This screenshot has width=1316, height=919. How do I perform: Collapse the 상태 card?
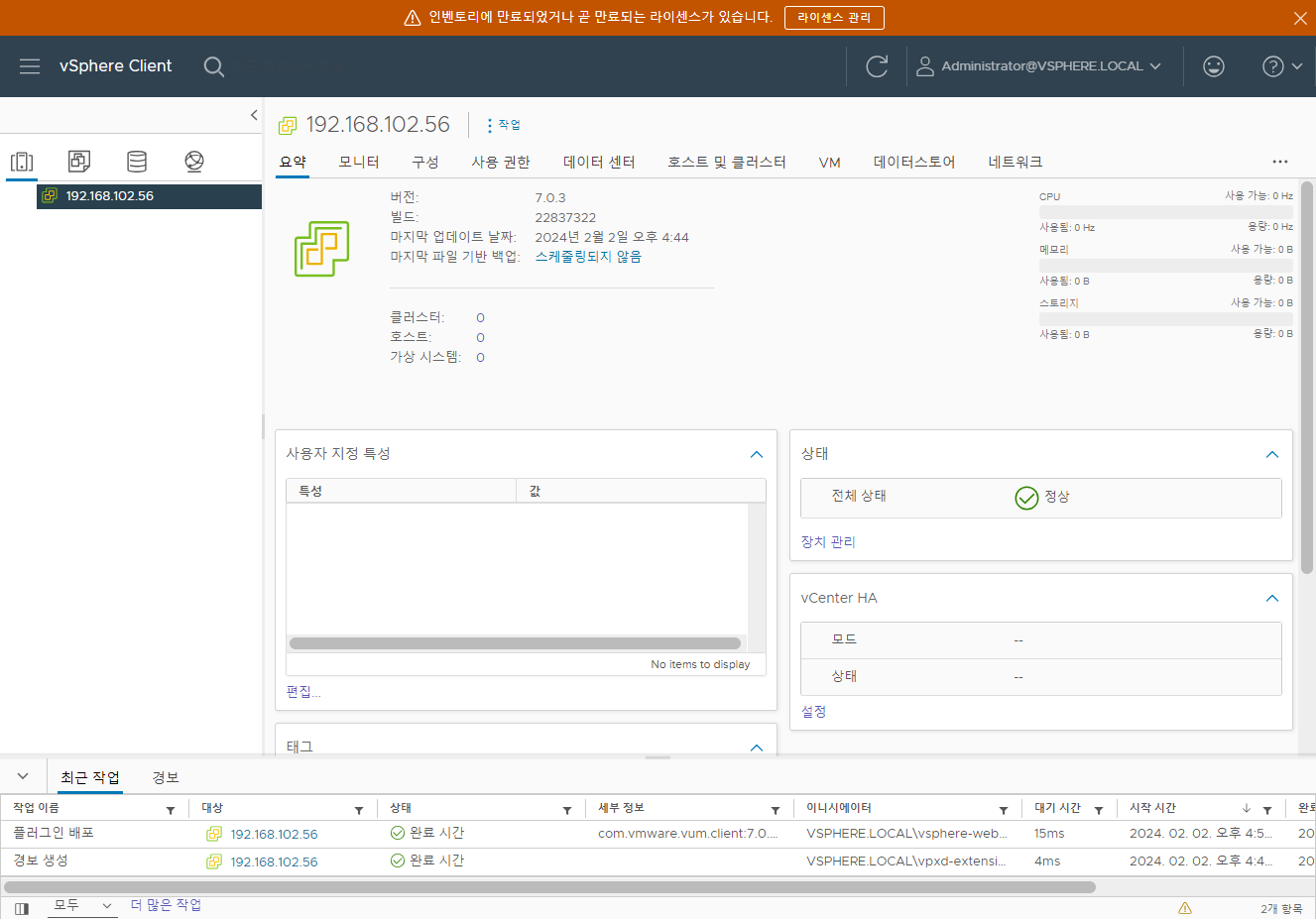pyautogui.click(x=1272, y=454)
